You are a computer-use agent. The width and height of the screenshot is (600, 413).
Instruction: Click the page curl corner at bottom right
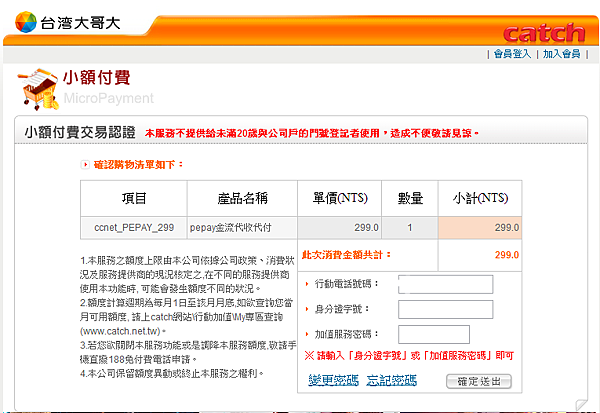[x=581, y=404]
